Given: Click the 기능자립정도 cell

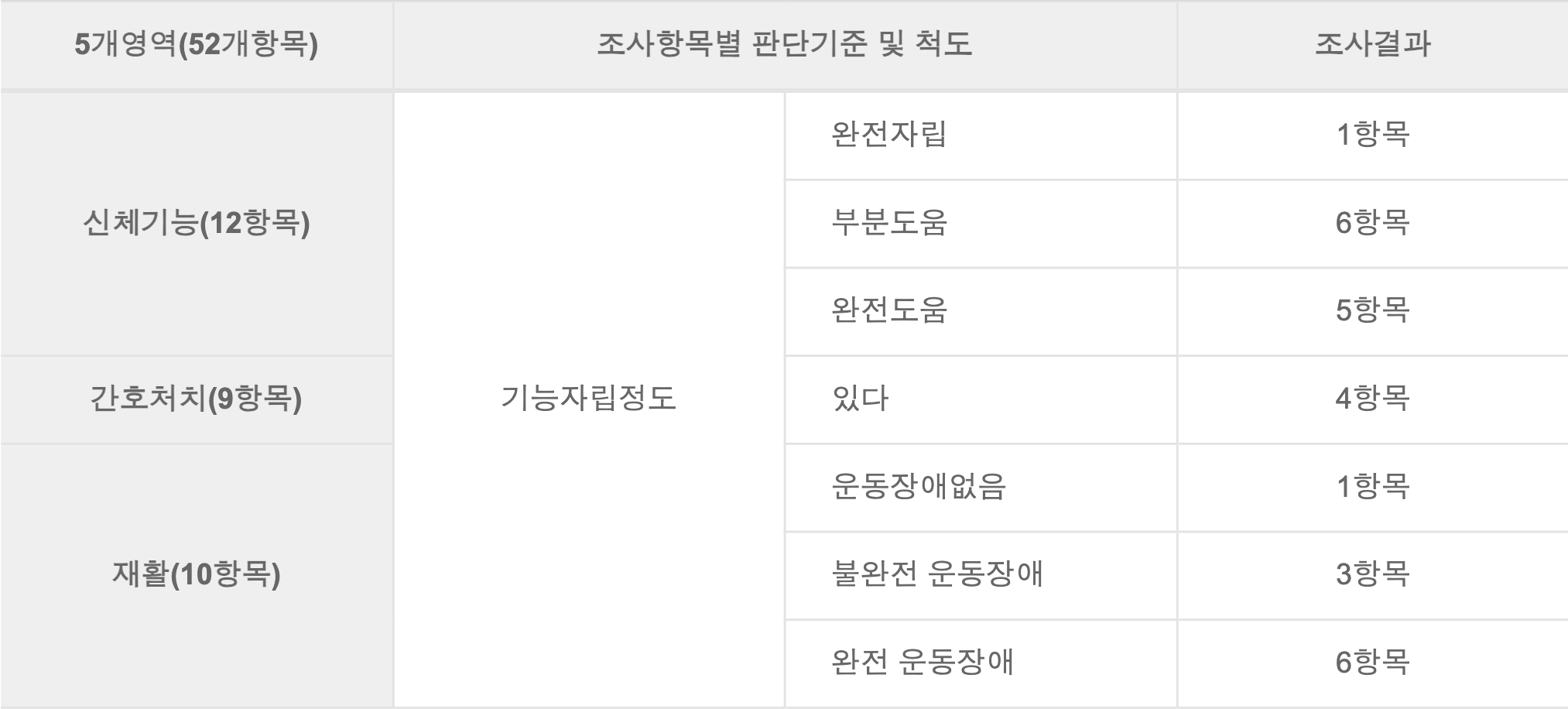Looking at the screenshot, I should coord(589,399).
